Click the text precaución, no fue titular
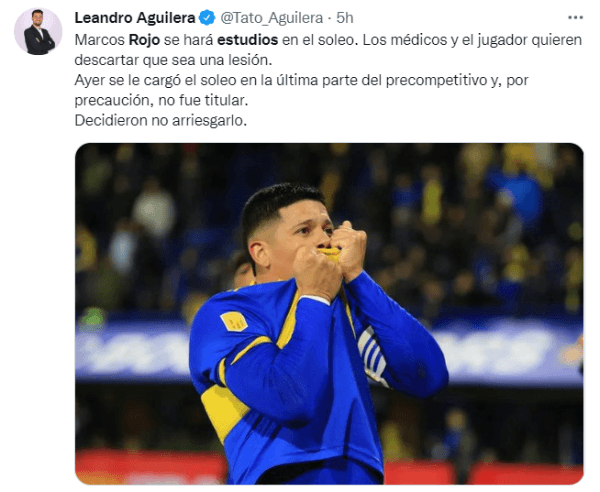600x492 pixels. 161,100
